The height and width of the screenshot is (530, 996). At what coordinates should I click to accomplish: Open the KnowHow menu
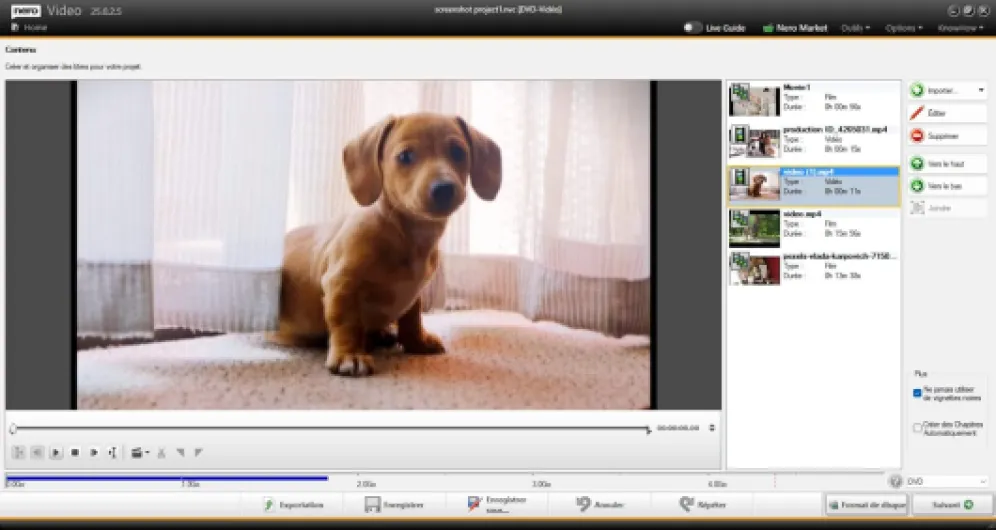point(961,28)
